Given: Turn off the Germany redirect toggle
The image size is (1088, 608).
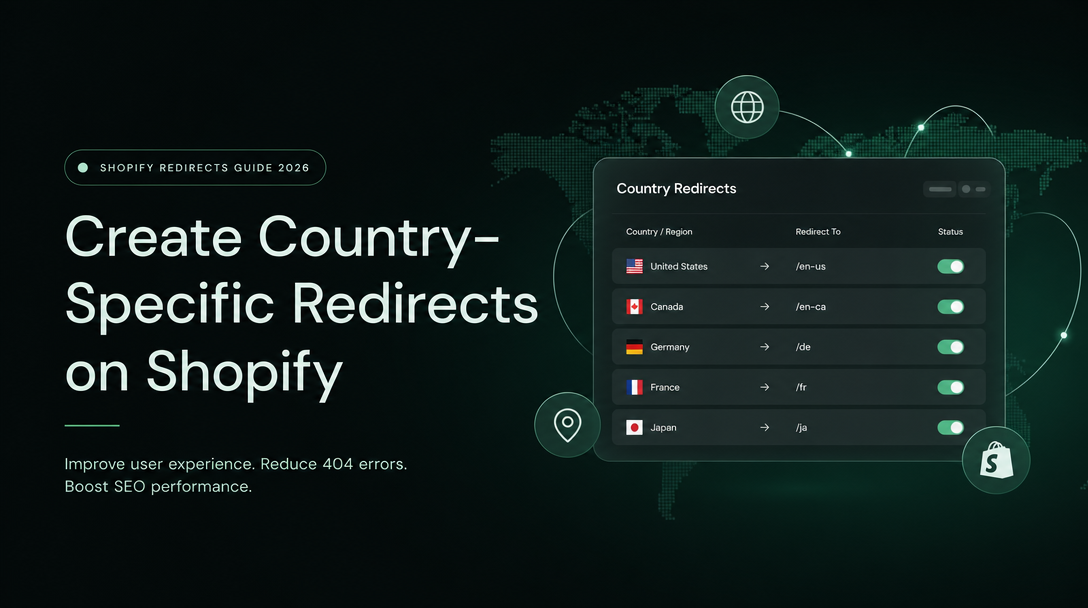Looking at the screenshot, I should [951, 347].
